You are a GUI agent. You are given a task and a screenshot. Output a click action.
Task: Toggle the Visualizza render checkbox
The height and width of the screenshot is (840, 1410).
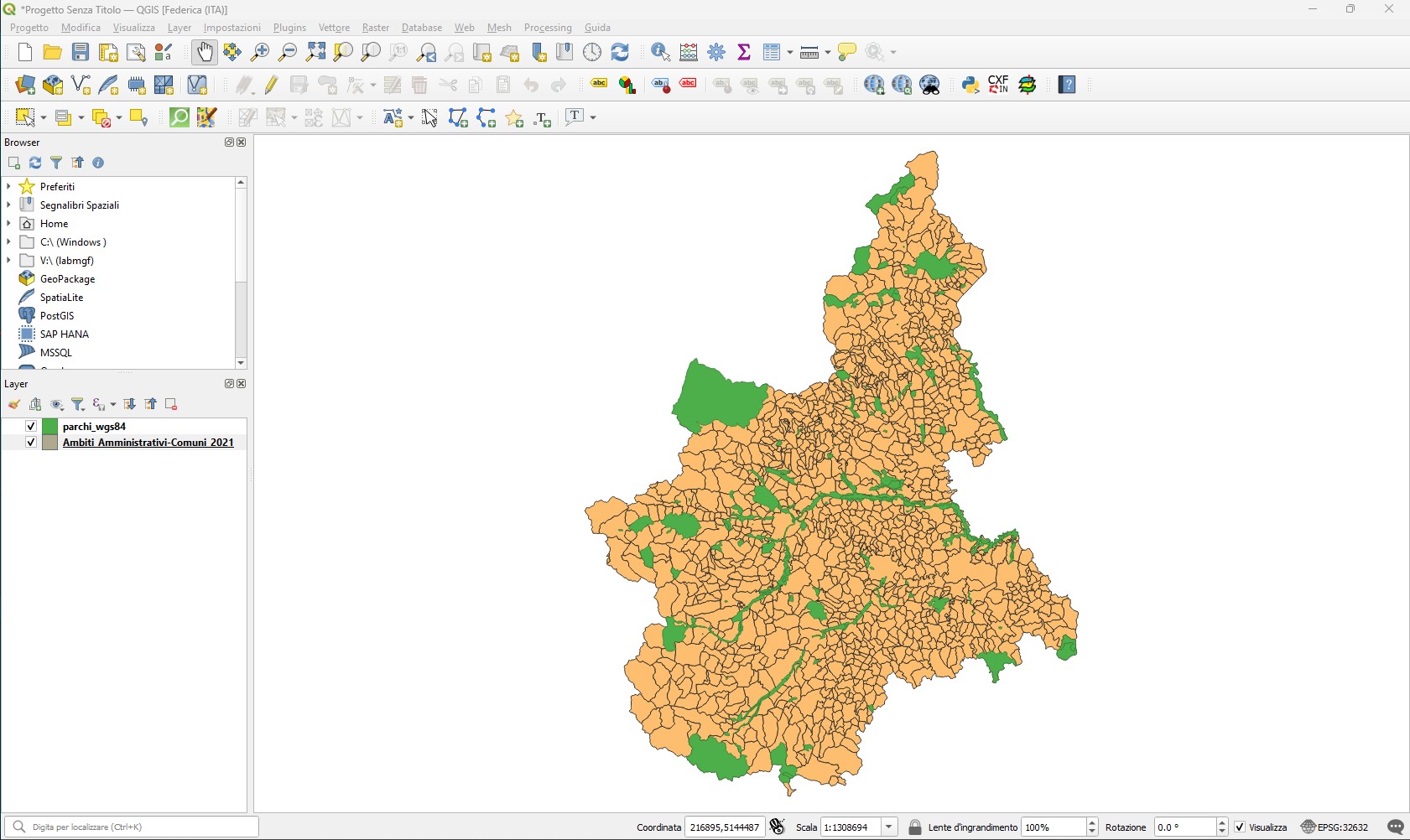1240,827
